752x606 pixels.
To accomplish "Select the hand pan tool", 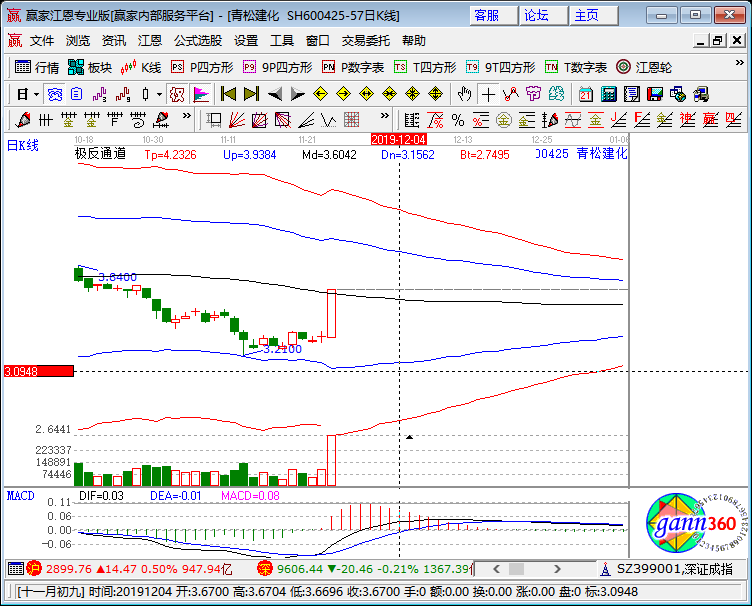I will (x=464, y=94).
